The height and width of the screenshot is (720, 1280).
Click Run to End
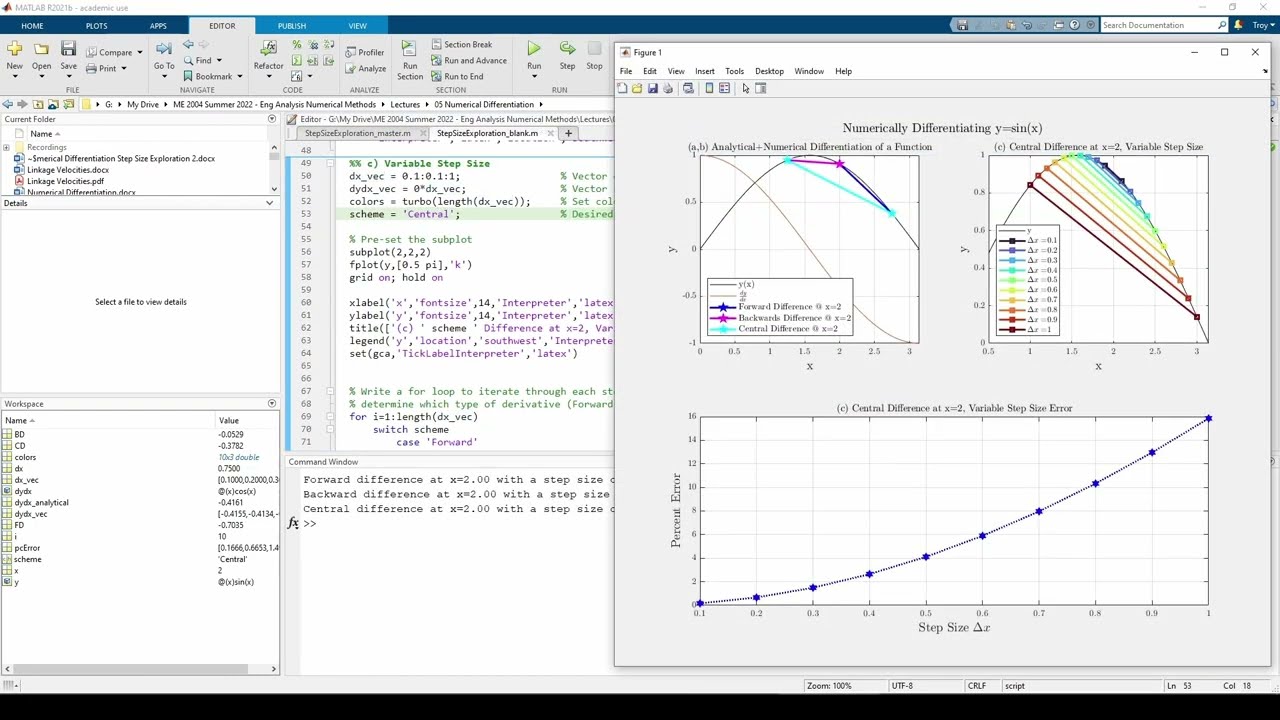tap(456, 76)
